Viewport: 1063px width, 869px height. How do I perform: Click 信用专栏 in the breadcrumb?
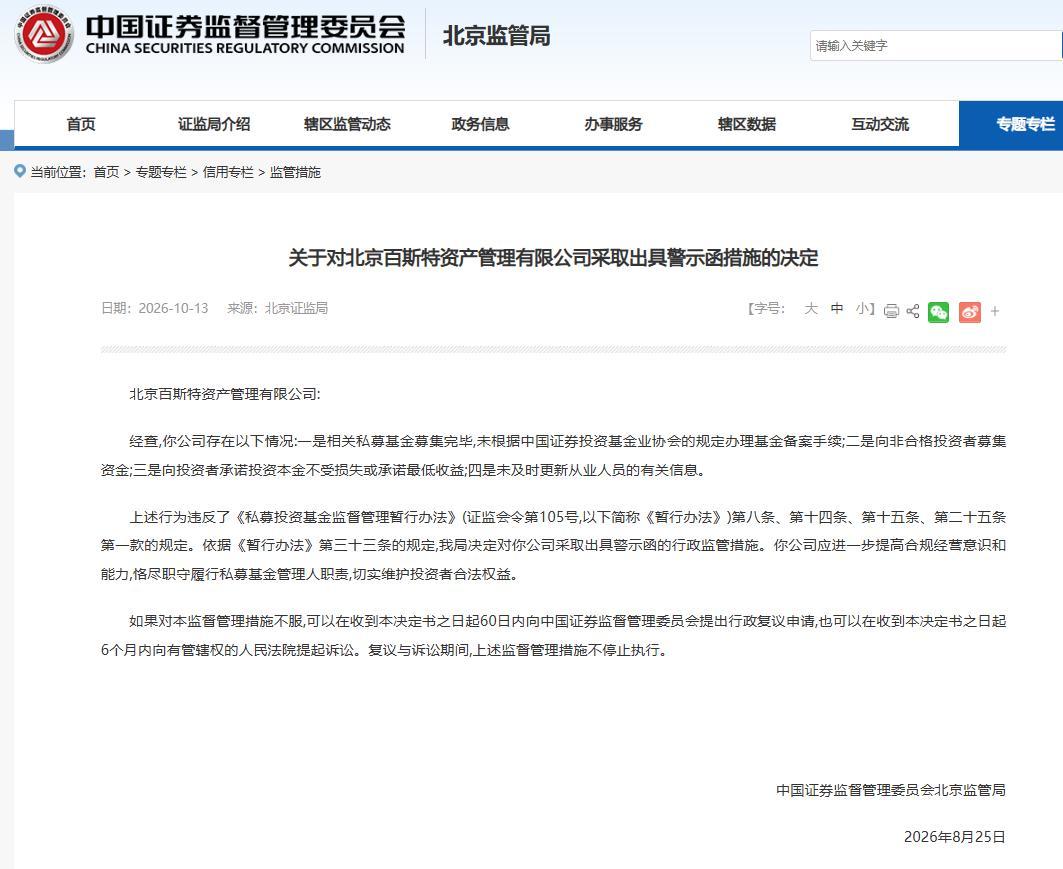click(x=228, y=172)
